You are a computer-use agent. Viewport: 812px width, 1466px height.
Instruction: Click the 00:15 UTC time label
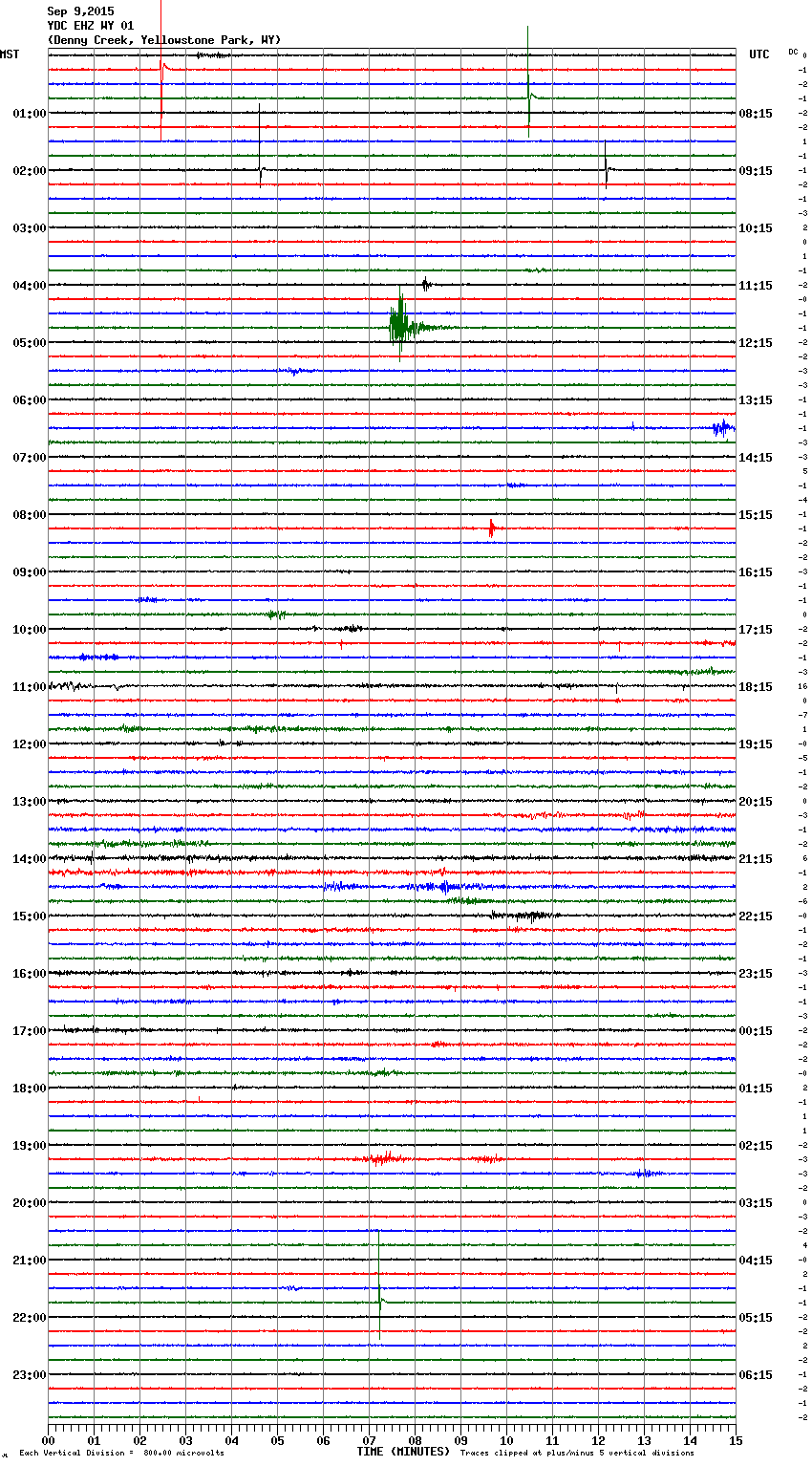click(x=756, y=1031)
